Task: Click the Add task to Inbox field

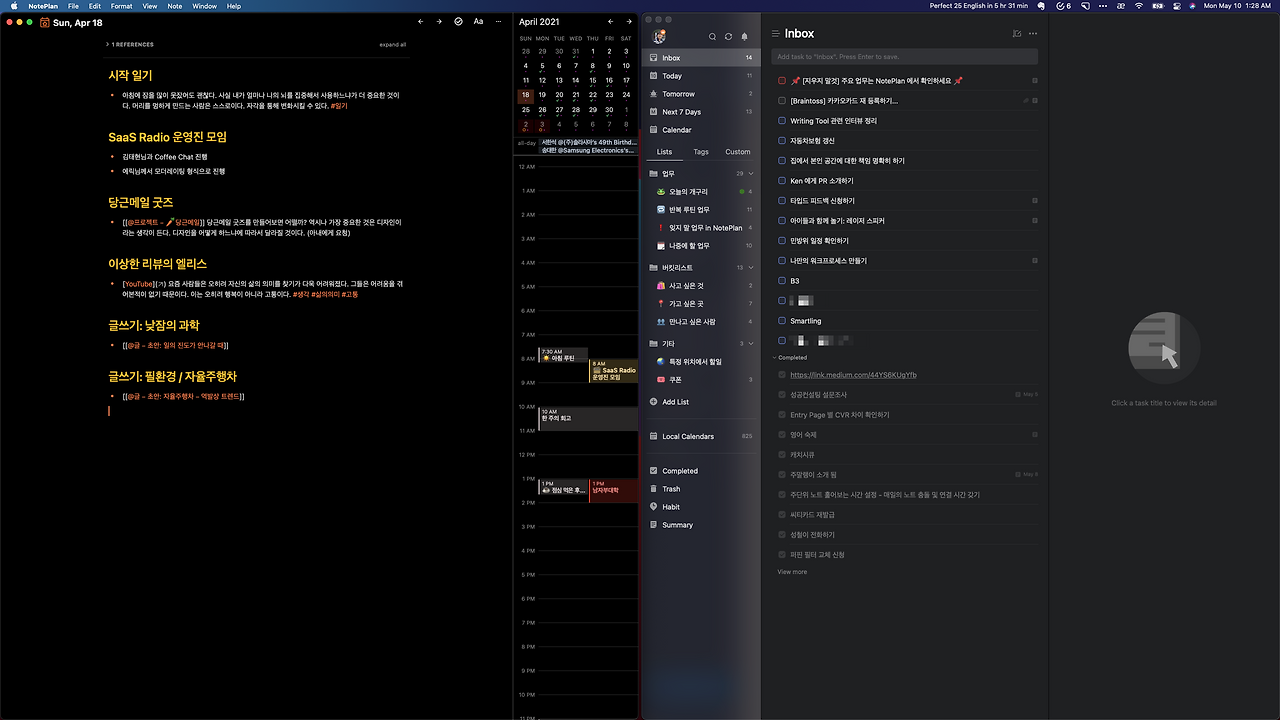Action: point(905,57)
